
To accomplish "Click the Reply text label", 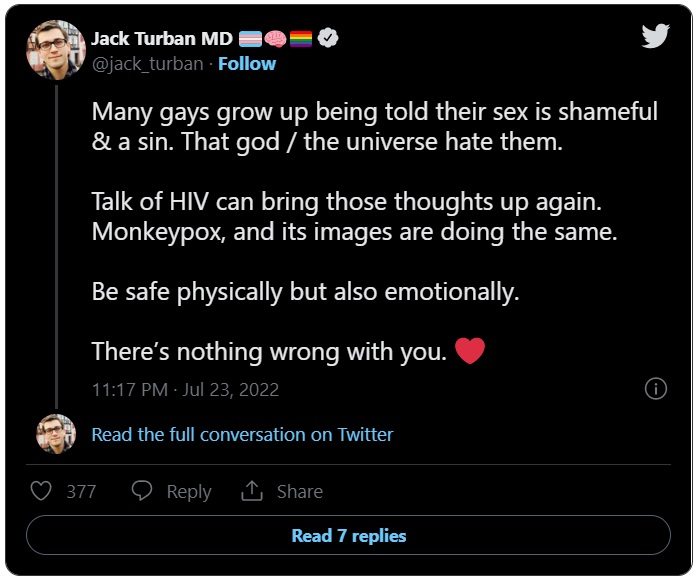I will [x=189, y=492].
